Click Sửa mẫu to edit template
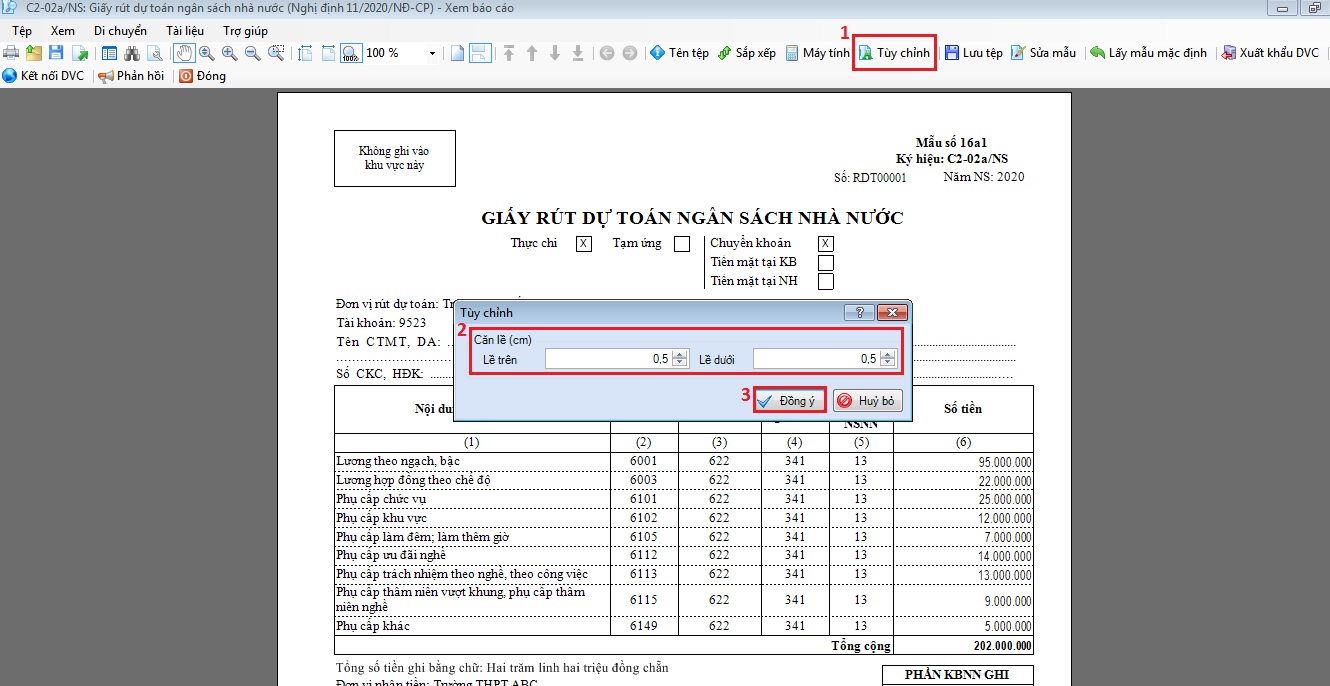The height and width of the screenshot is (686, 1330). [1043, 53]
